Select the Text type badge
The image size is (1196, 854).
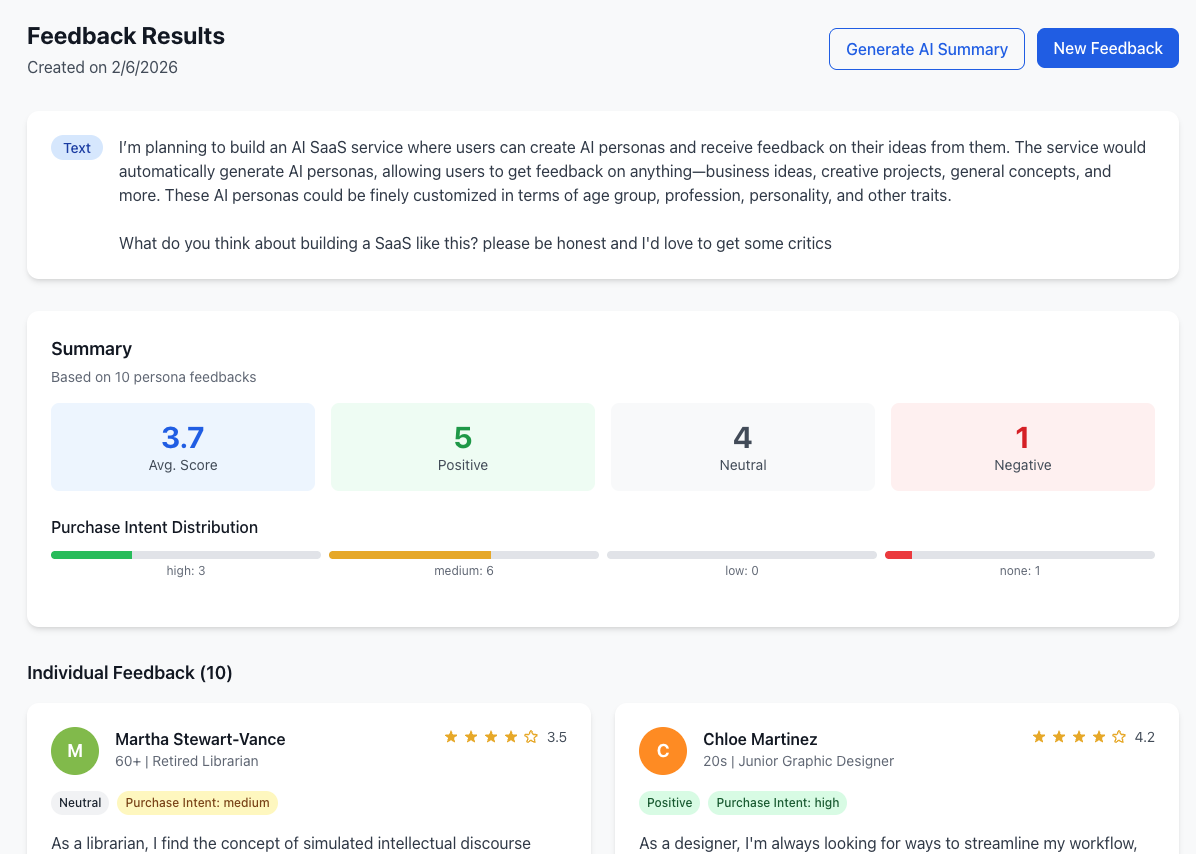(77, 148)
